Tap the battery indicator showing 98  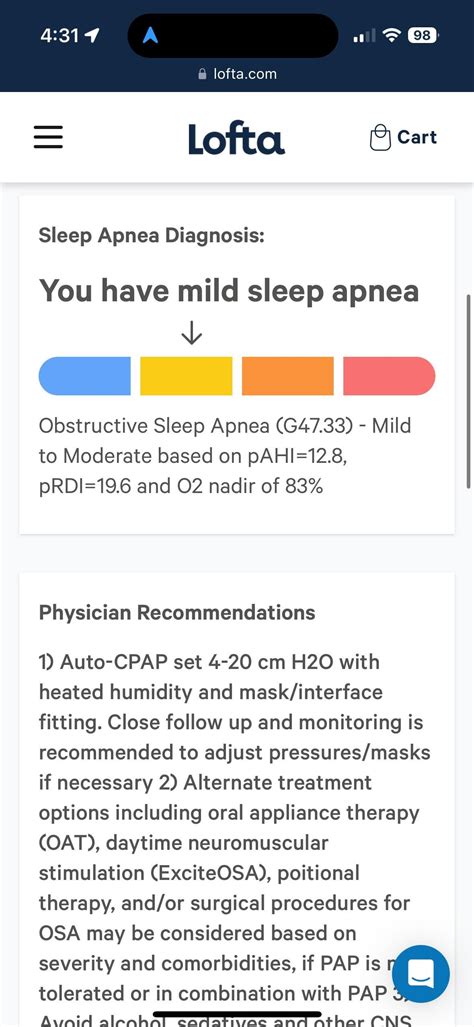[423, 36]
